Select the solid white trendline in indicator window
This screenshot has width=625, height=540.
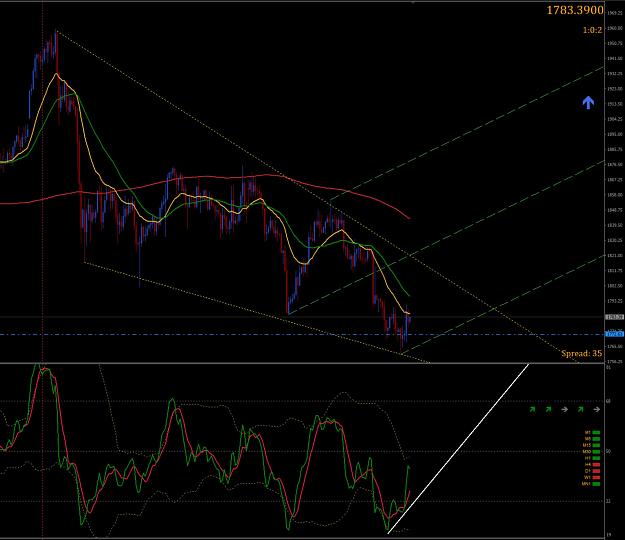tap(458, 448)
